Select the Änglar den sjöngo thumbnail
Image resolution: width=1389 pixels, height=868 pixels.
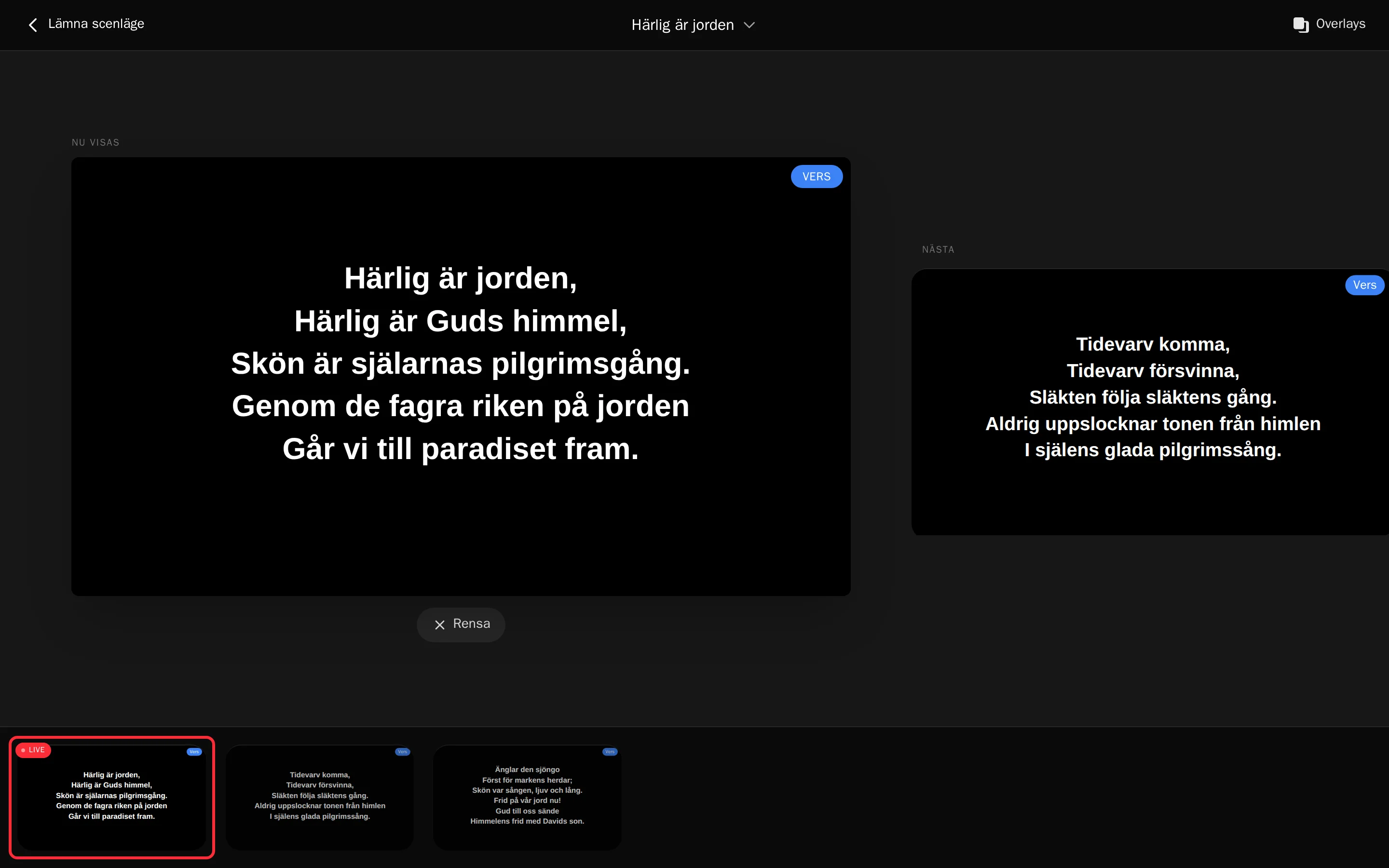click(x=527, y=798)
